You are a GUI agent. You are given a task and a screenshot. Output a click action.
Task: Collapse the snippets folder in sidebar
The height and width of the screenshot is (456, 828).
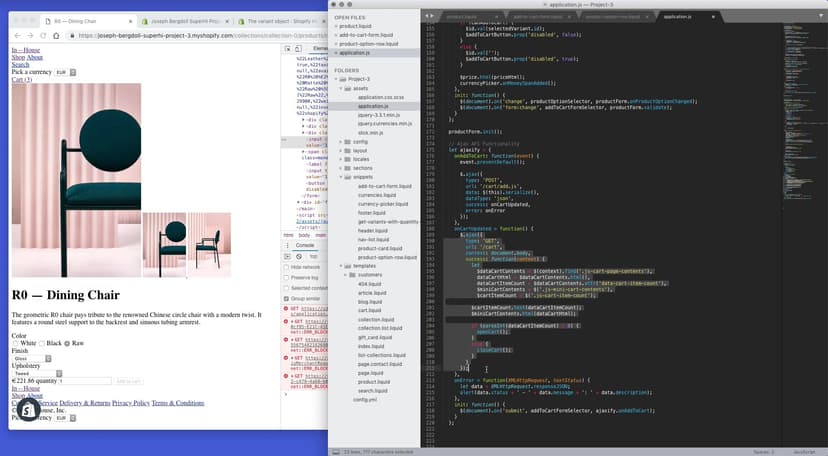pos(342,178)
